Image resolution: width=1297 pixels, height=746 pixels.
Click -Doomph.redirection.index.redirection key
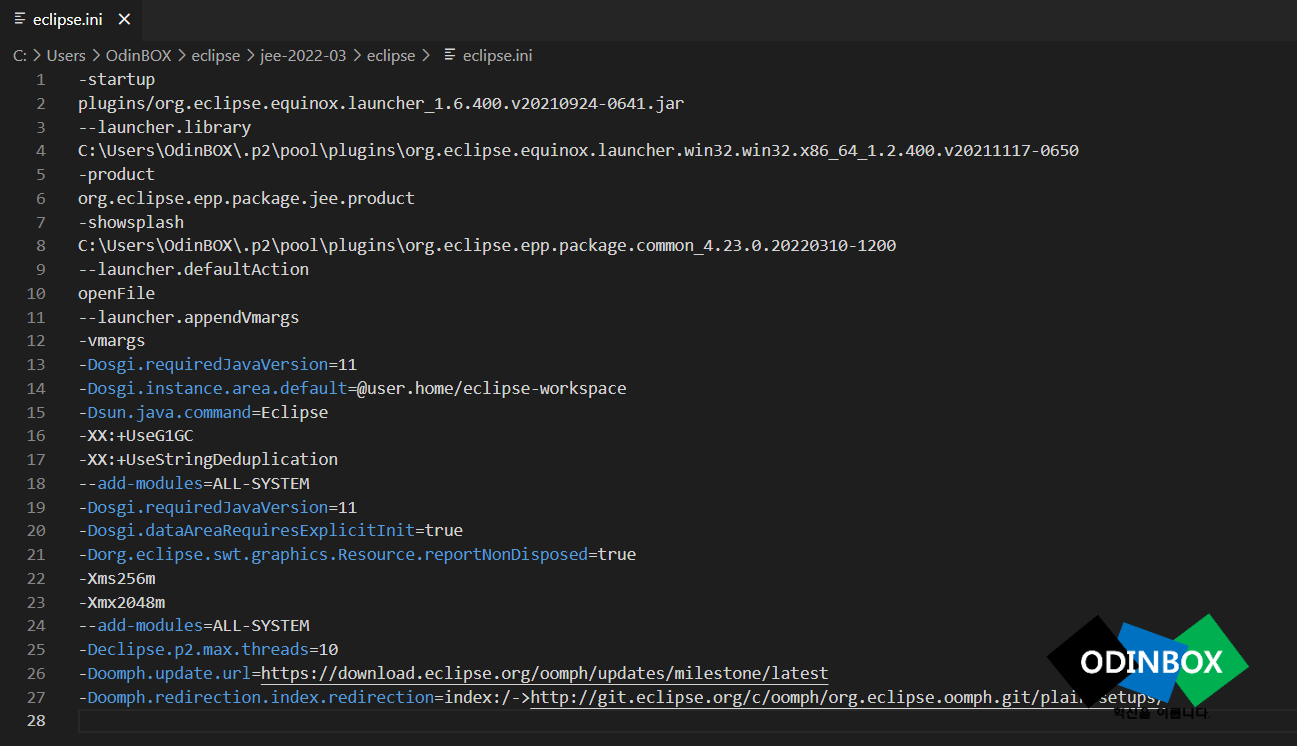click(256, 697)
